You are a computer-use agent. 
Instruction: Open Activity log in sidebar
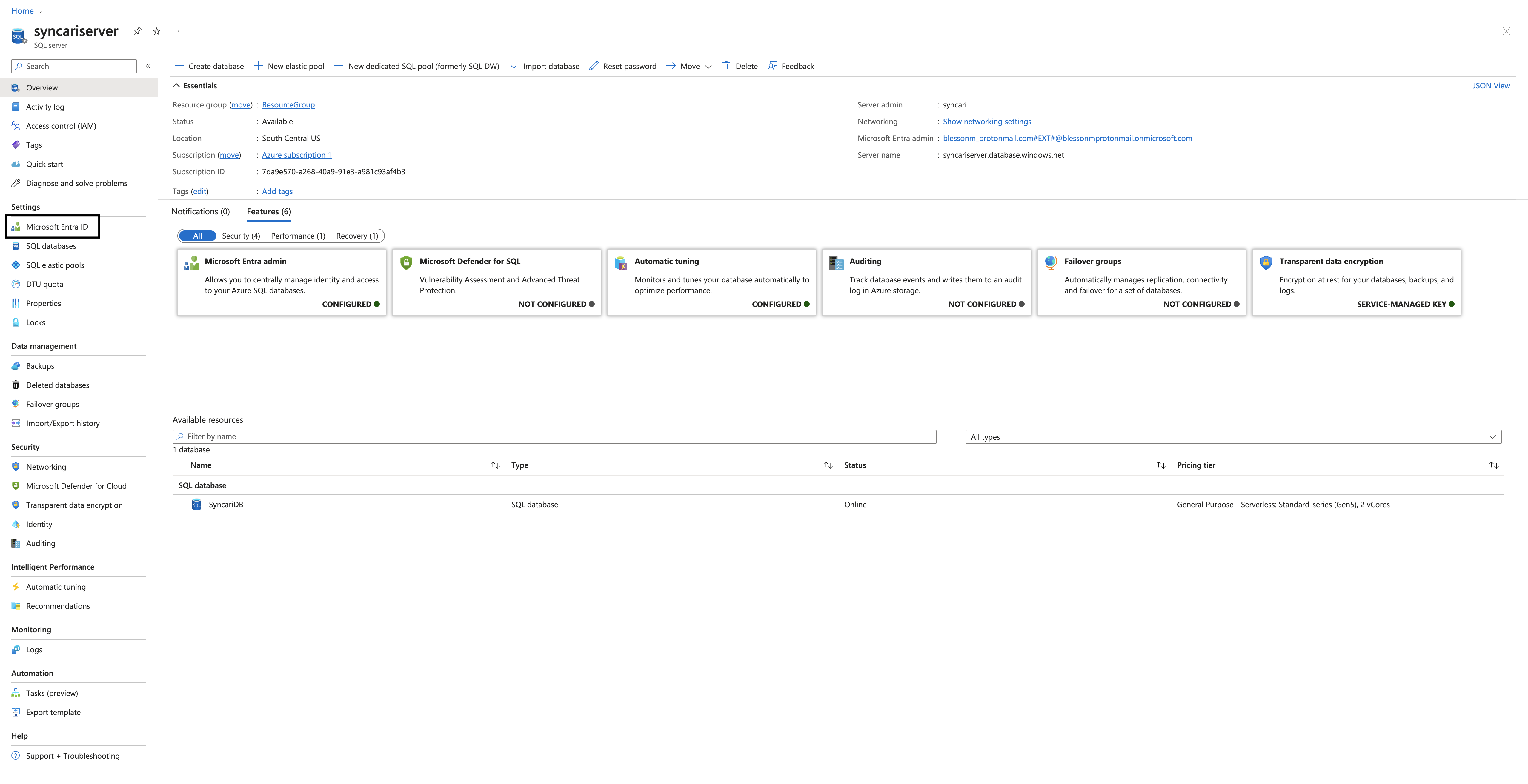pos(45,107)
